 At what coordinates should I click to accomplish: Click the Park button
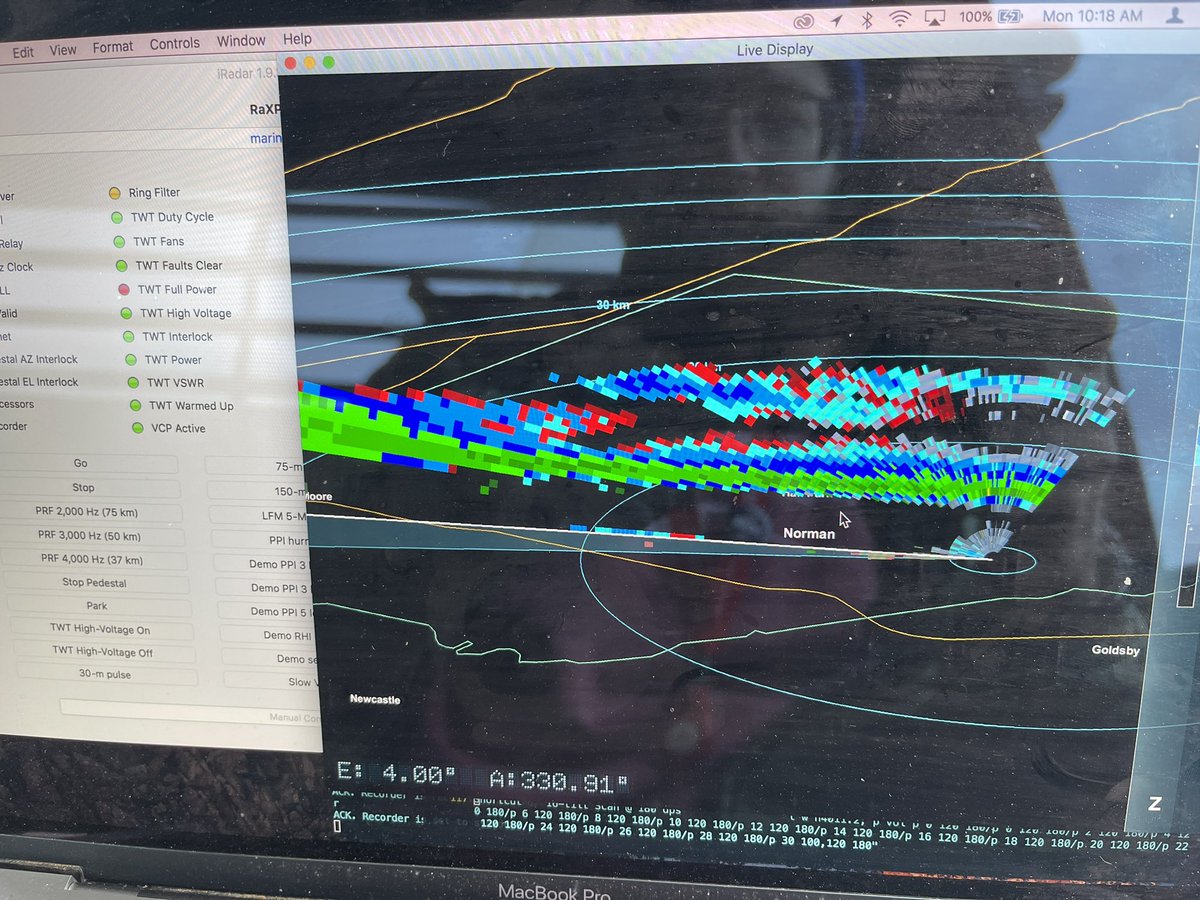click(x=97, y=606)
